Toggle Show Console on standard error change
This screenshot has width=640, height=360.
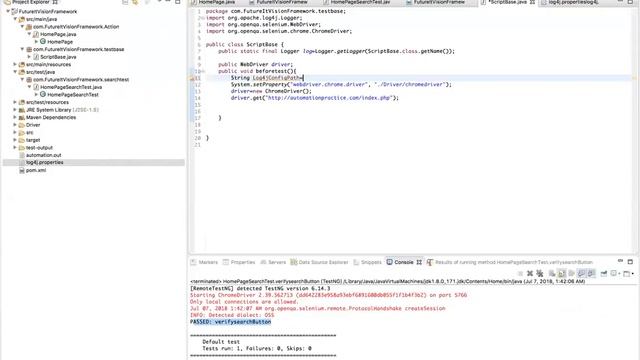tap(591, 273)
